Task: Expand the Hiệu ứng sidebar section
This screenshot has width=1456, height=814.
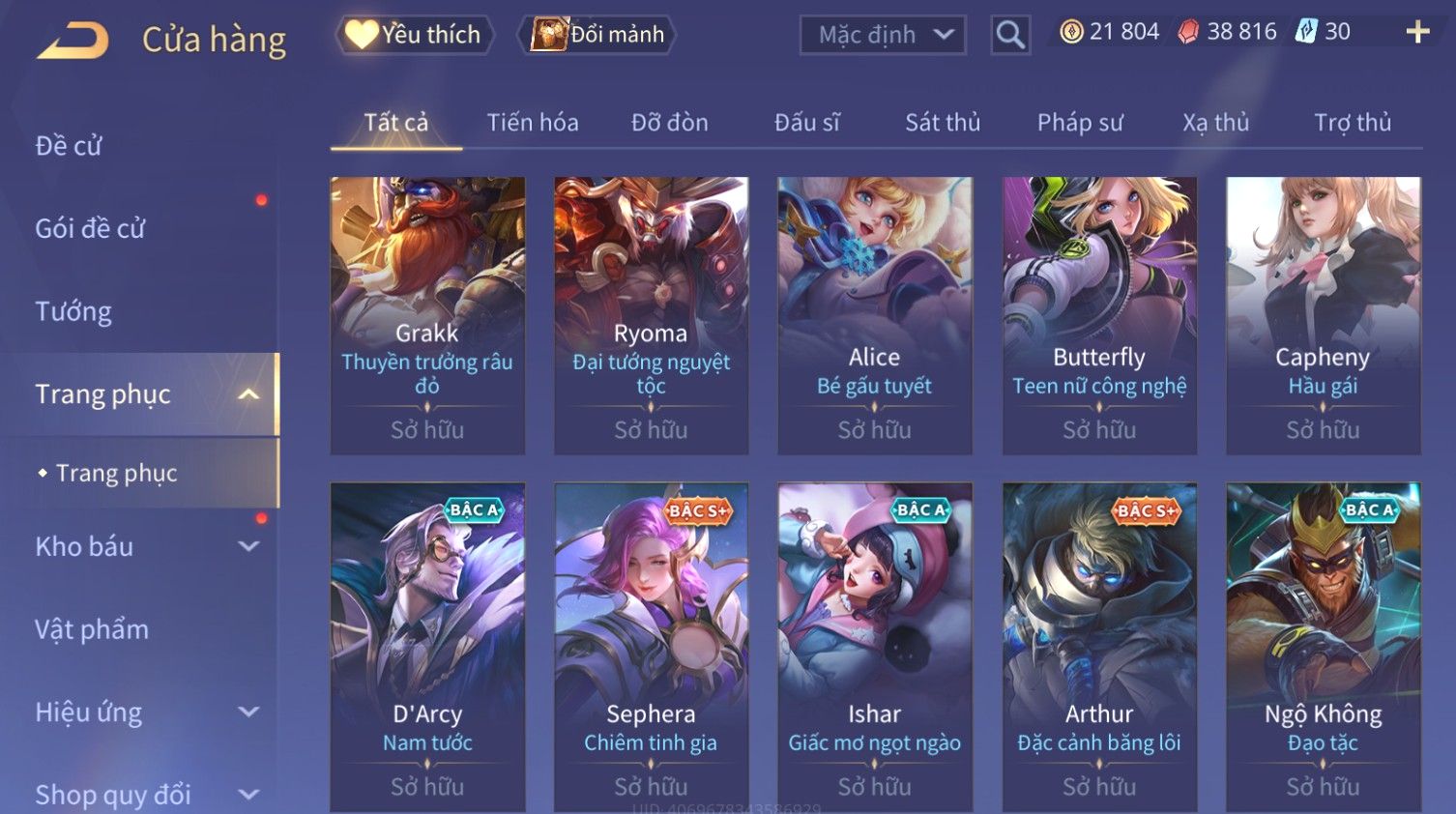Action: click(248, 712)
